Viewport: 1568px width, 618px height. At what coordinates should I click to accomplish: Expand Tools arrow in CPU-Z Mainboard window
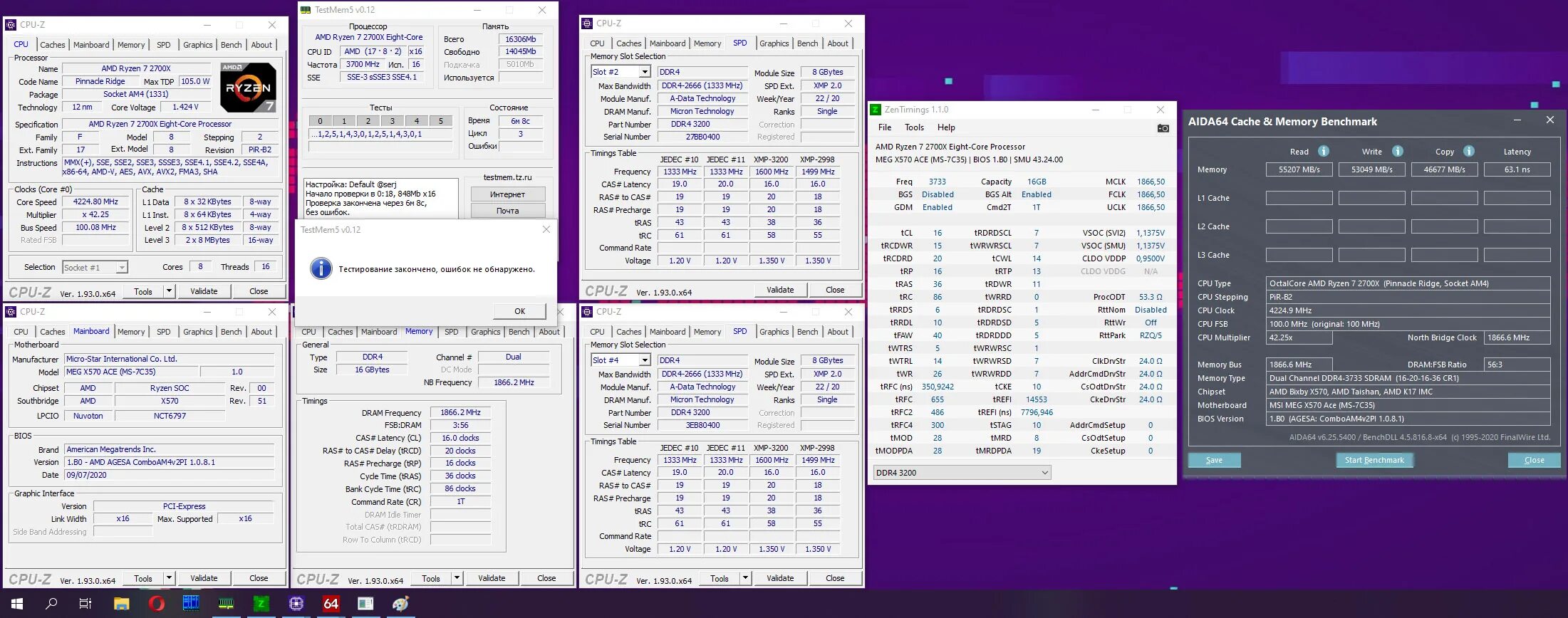point(170,577)
